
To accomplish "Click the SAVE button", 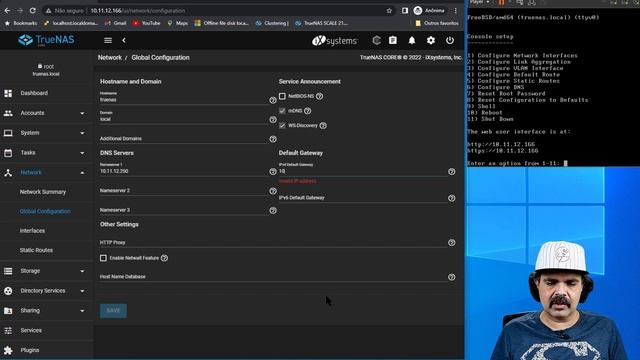I will click(x=113, y=311).
